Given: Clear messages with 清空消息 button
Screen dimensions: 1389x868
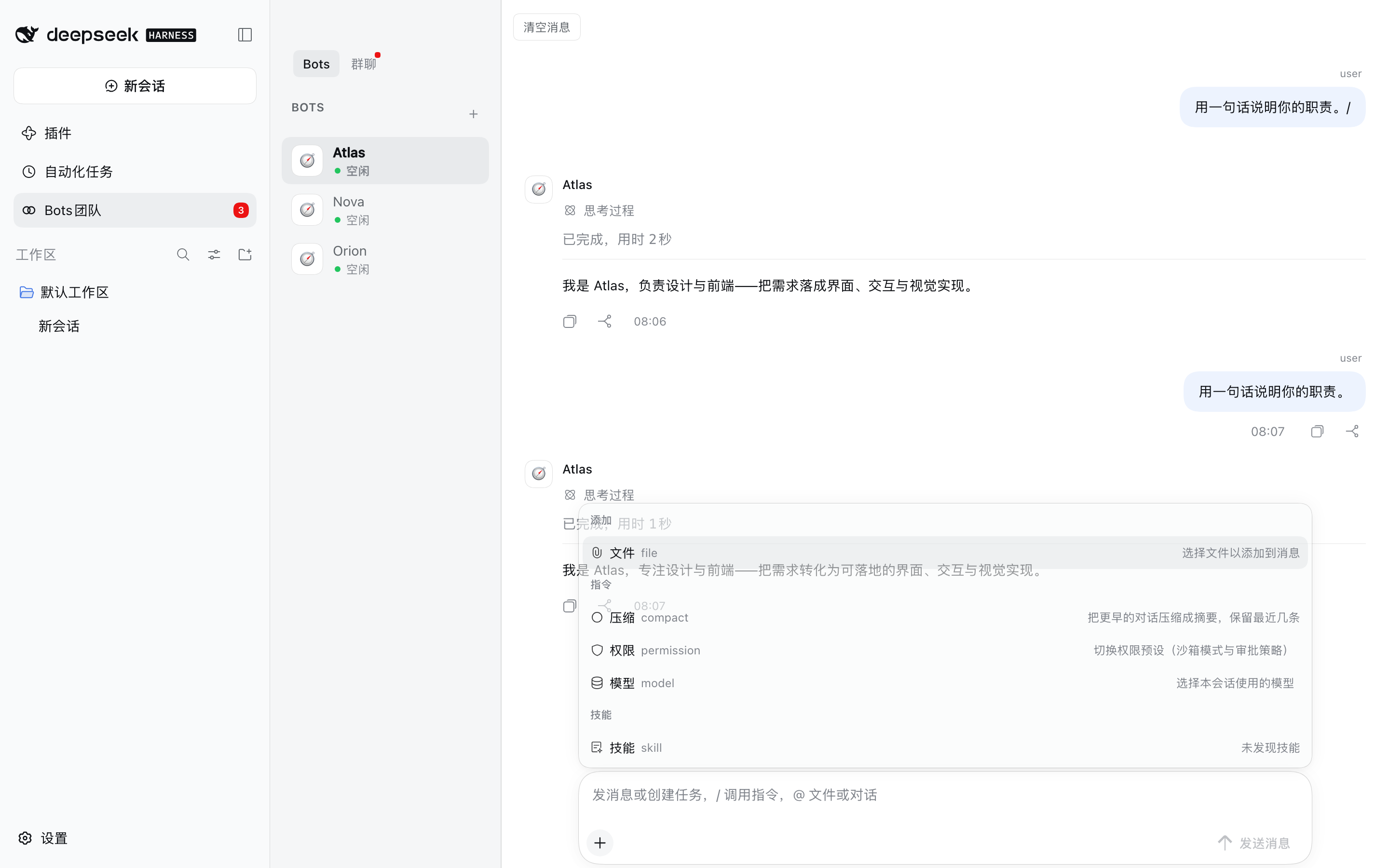Looking at the screenshot, I should click(x=546, y=27).
